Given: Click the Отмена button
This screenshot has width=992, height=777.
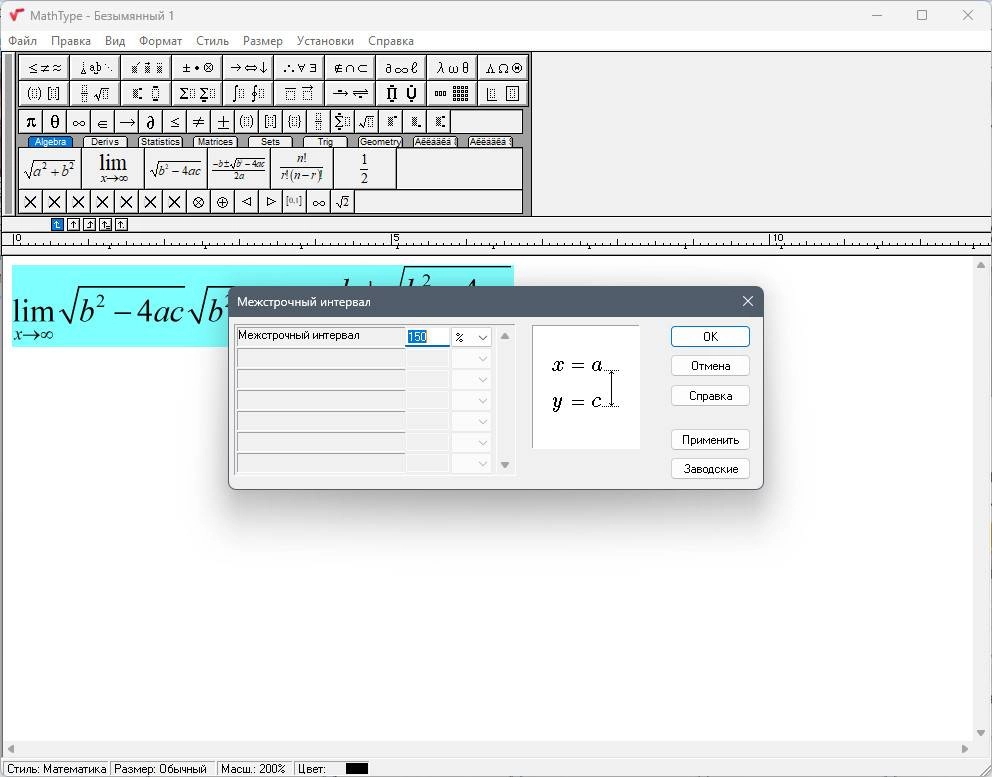Looking at the screenshot, I should (710, 366).
